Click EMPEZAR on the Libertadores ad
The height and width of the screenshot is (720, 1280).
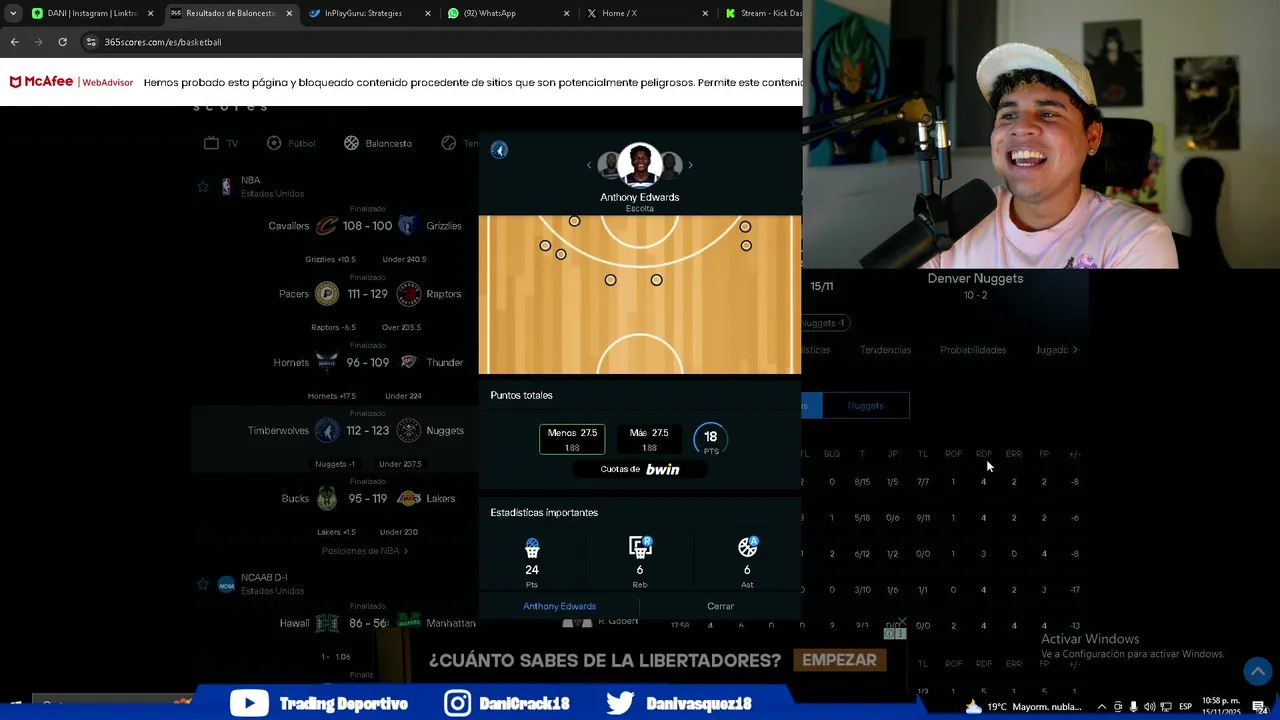839,660
